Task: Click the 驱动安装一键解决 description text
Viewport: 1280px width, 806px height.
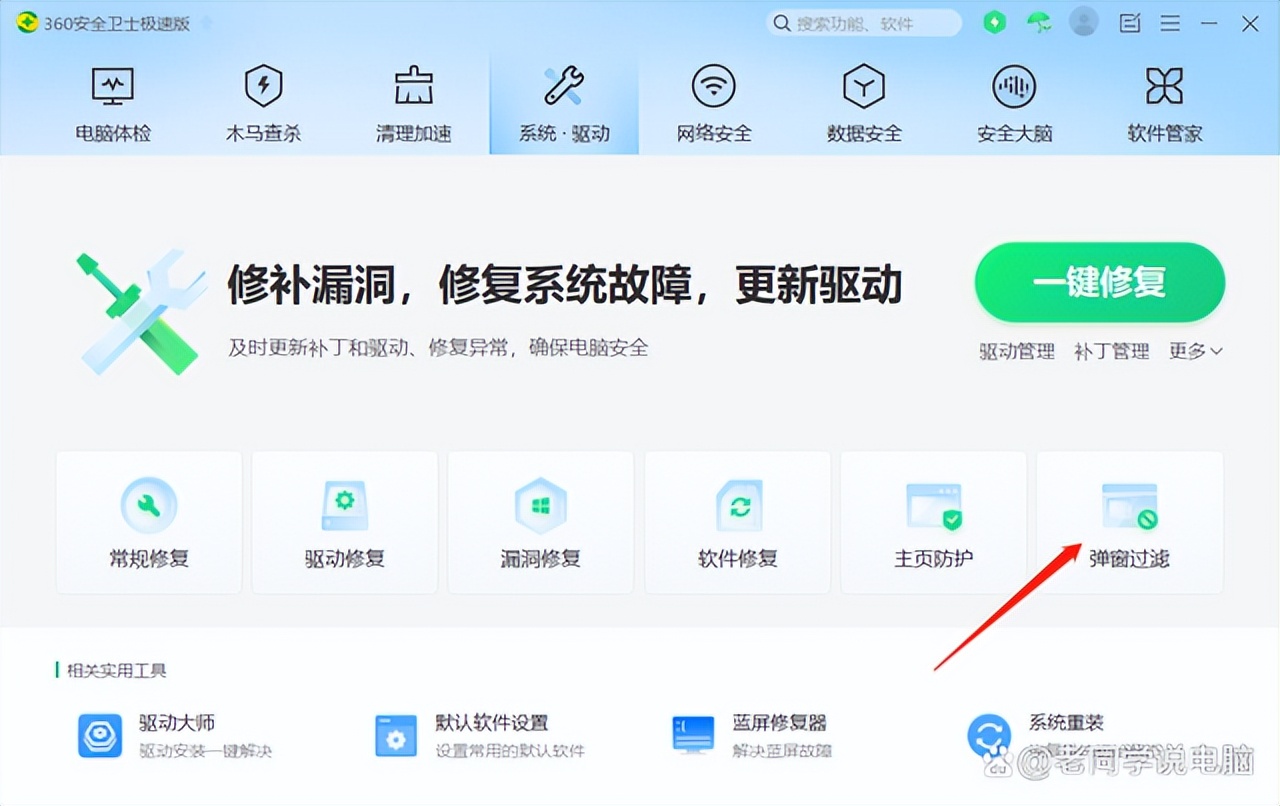Action: pyautogui.click(x=205, y=750)
